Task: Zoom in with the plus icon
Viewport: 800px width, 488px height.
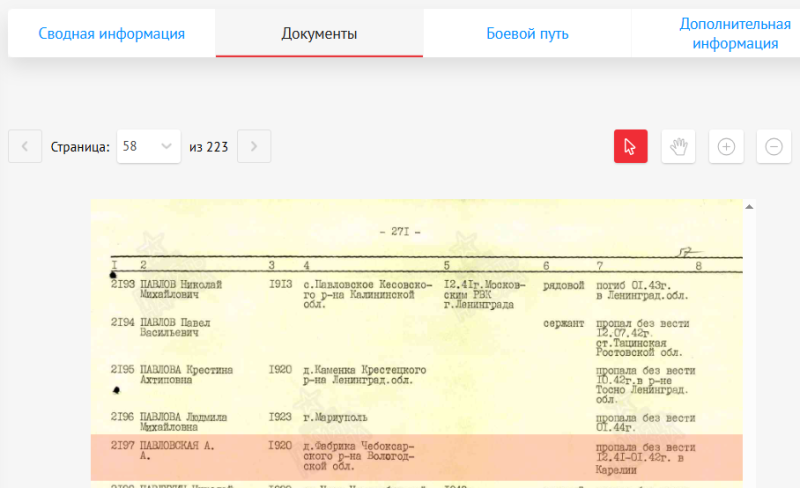Action: (726, 146)
